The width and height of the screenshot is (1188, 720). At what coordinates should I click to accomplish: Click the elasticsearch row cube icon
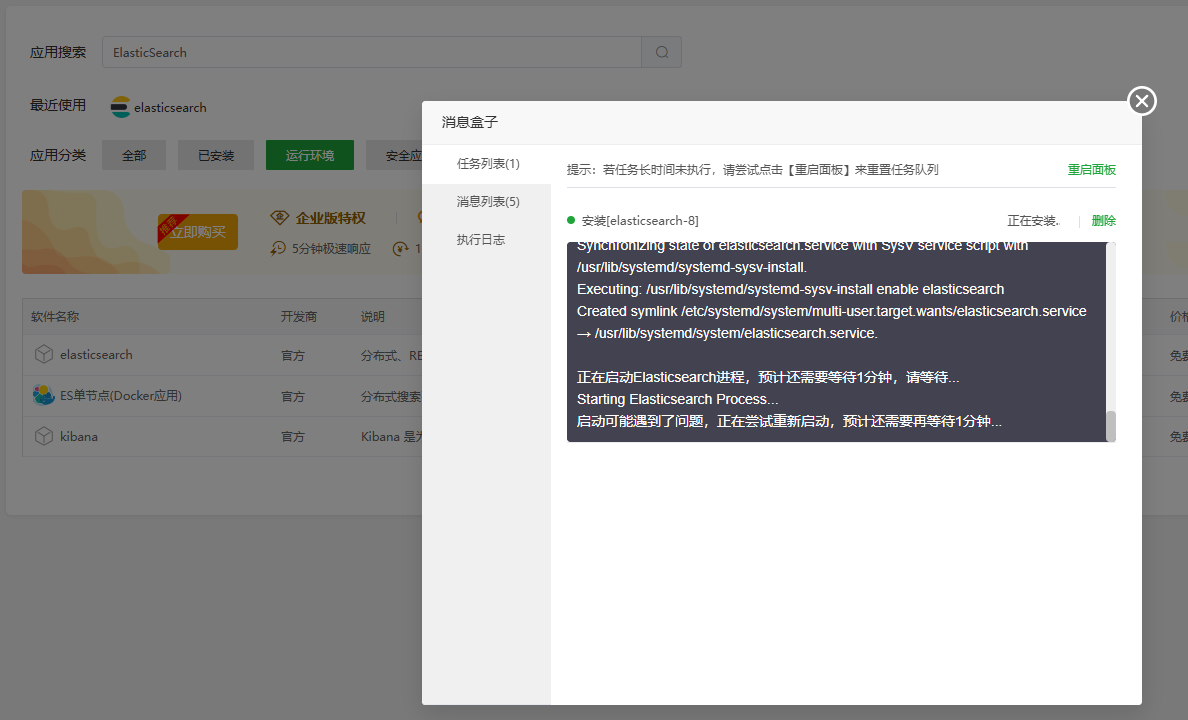(x=44, y=355)
